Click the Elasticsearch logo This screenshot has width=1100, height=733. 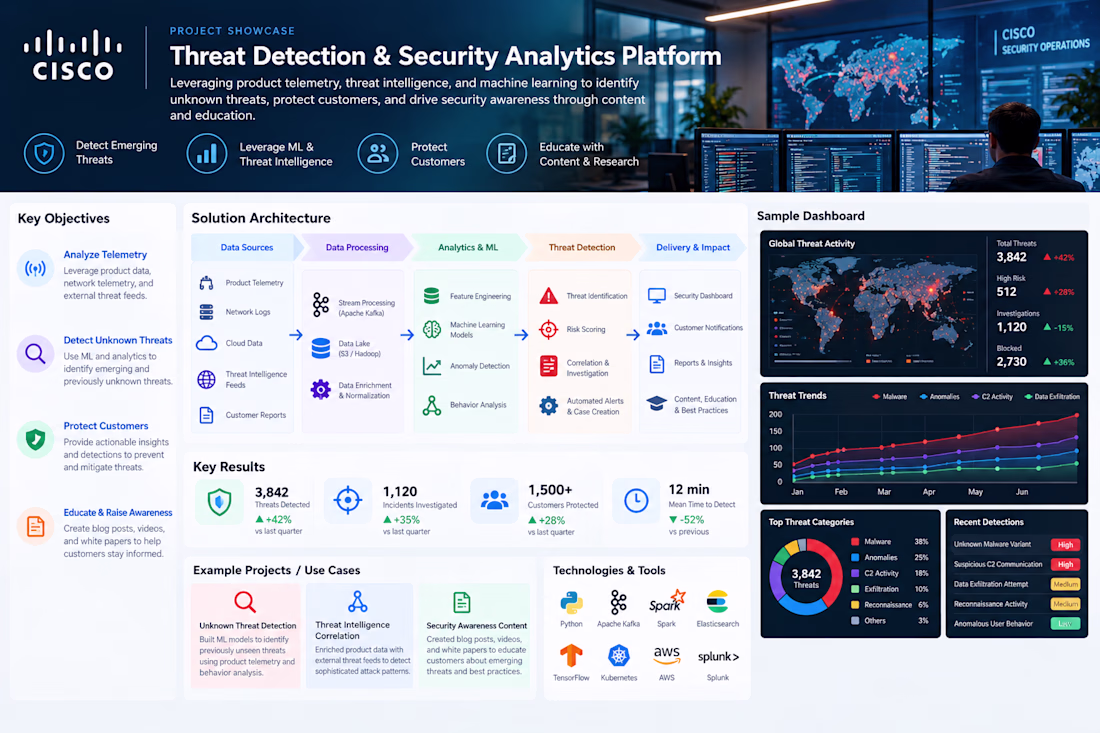coord(717,603)
